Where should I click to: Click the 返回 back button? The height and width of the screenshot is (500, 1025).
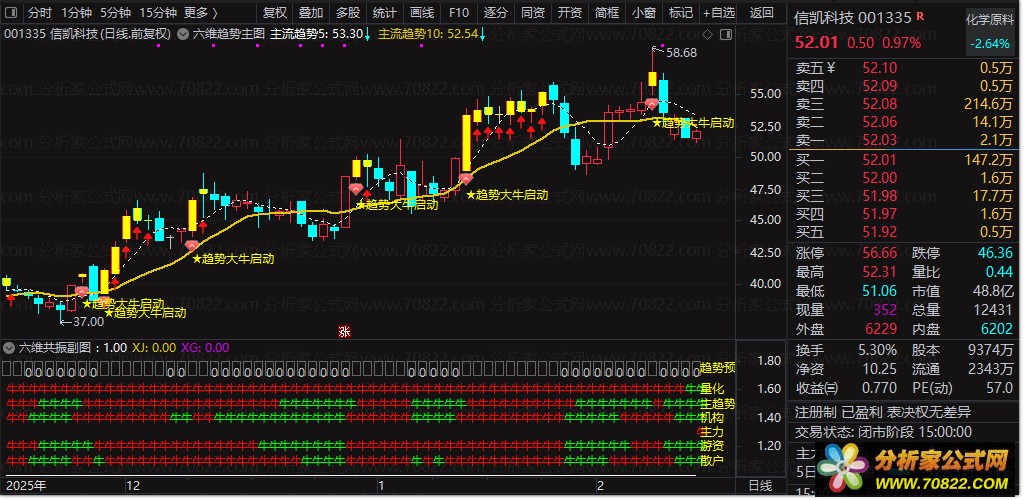point(762,12)
